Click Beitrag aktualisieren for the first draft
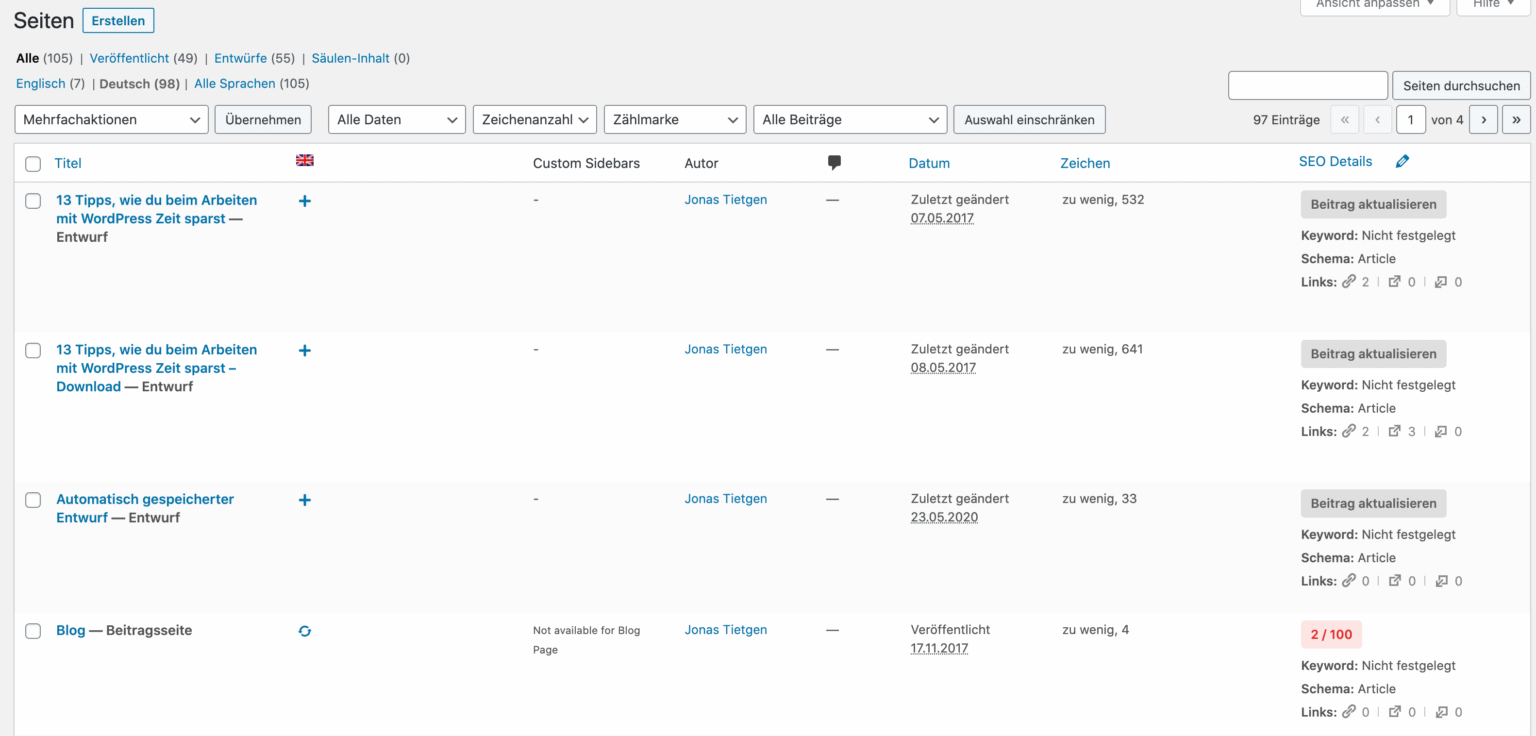This screenshot has height=736, width=1536. [x=1373, y=204]
